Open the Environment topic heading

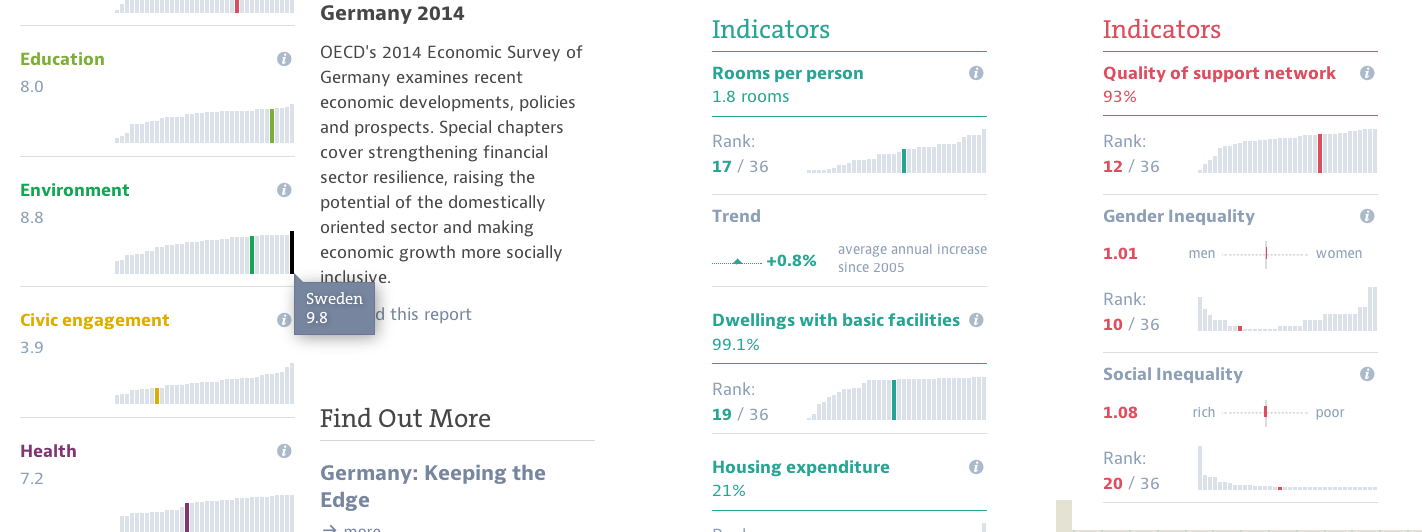point(75,190)
